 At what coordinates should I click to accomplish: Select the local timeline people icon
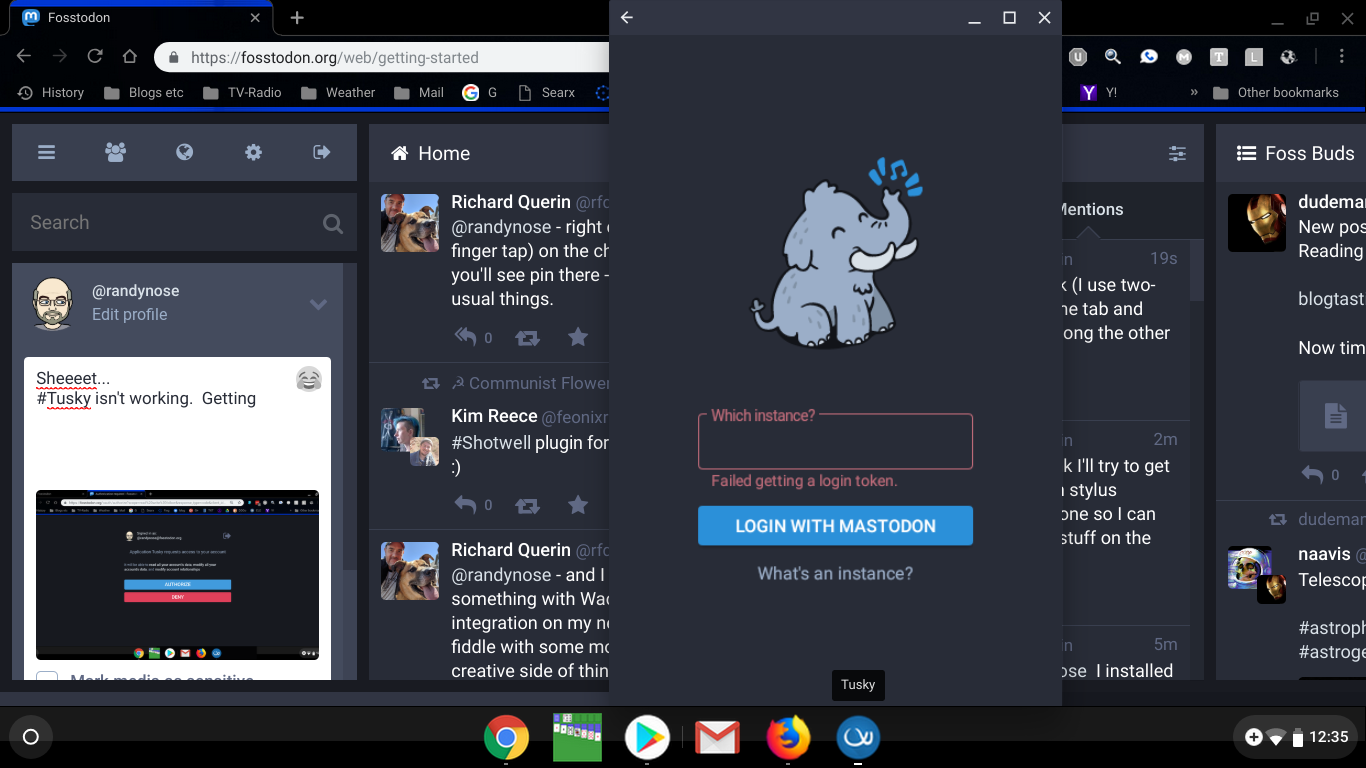point(115,152)
